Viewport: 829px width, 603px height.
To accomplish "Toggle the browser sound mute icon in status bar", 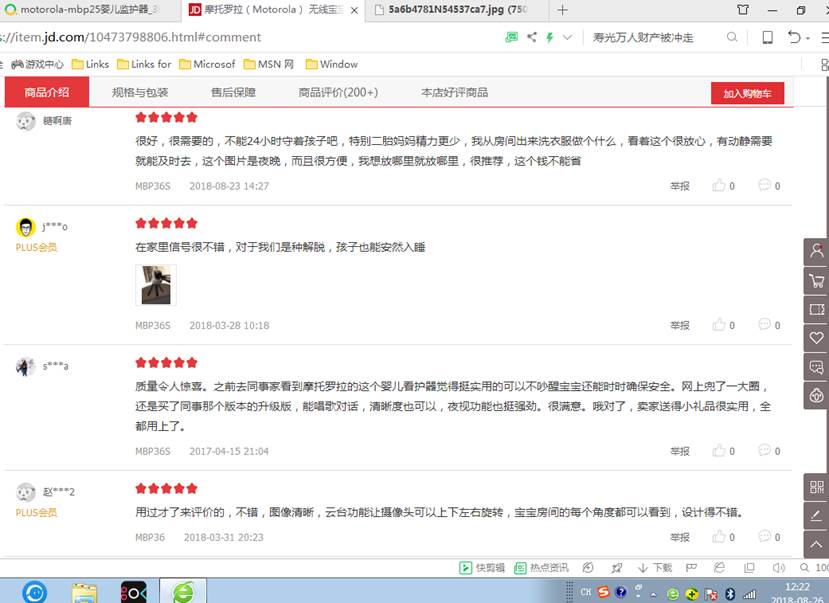I will pos(778,568).
